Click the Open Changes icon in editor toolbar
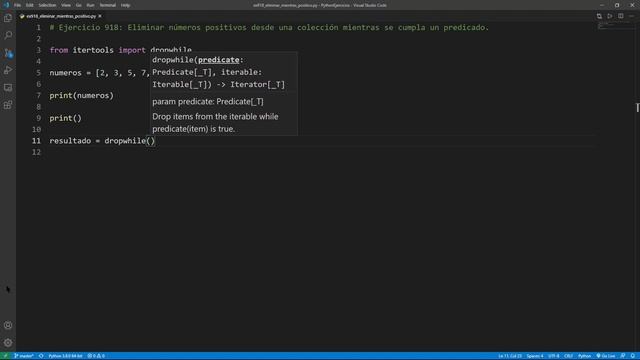Viewport: 640px width, 360px height. (x=599, y=16)
